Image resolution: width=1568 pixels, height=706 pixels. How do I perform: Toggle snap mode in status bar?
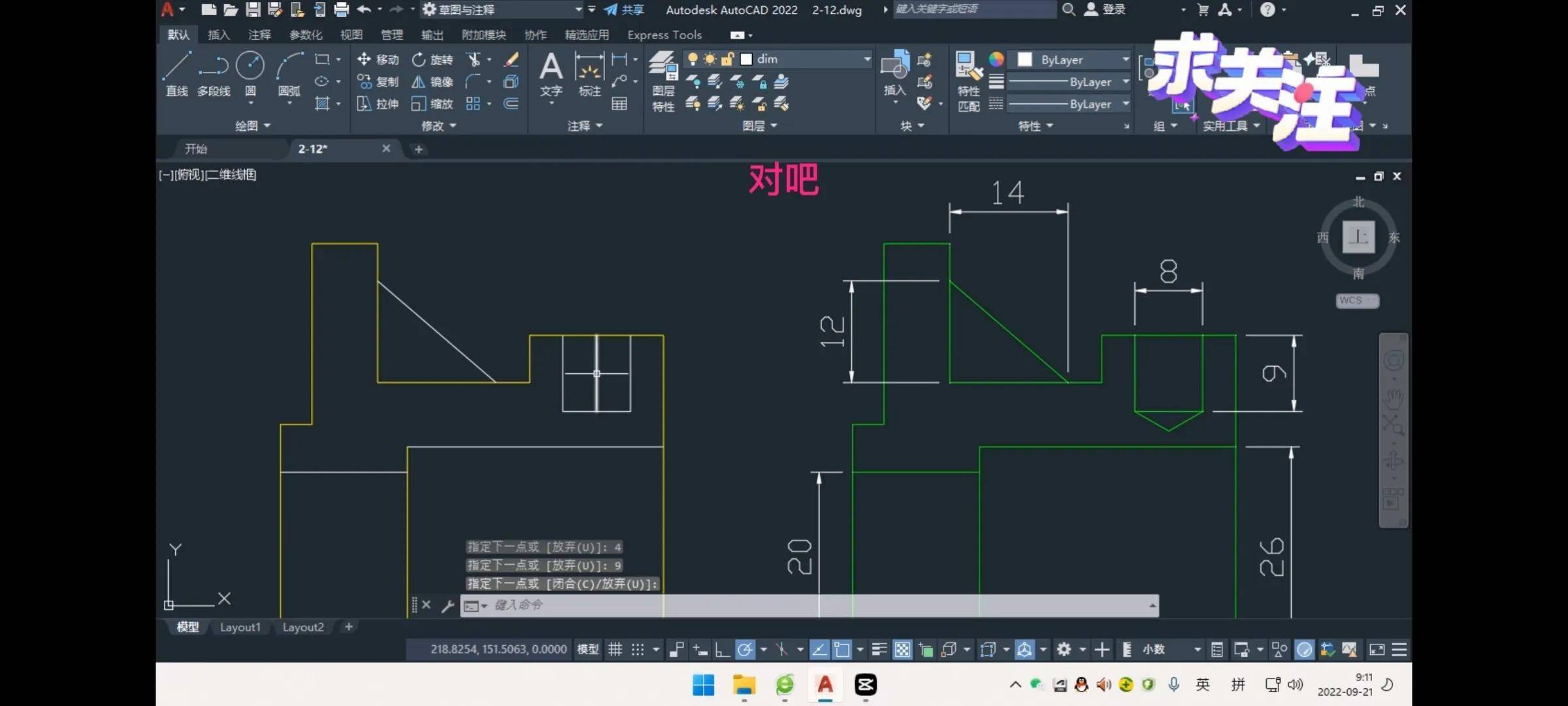click(x=638, y=649)
